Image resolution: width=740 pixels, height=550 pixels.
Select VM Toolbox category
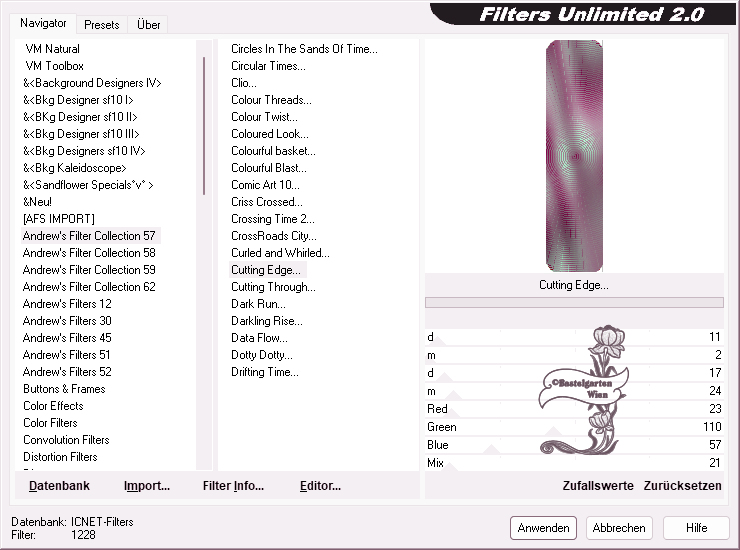click(54, 66)
